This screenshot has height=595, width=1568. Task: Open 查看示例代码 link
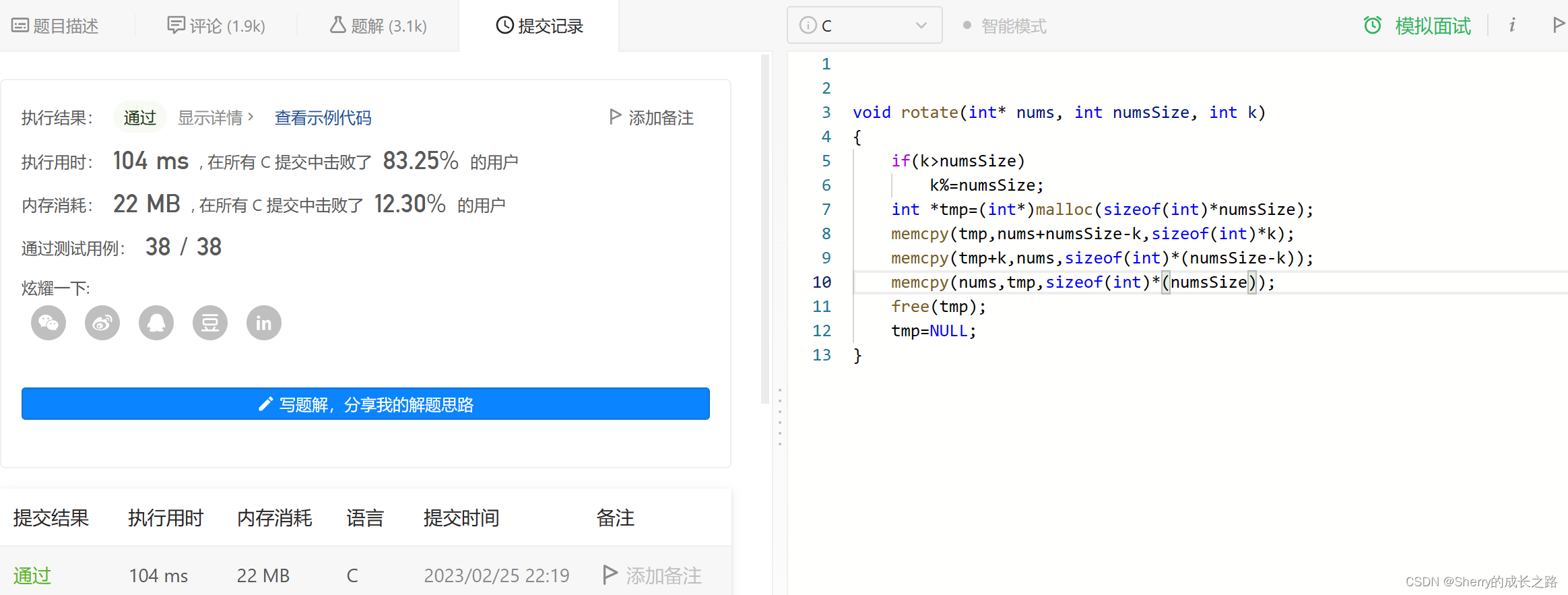323,117
